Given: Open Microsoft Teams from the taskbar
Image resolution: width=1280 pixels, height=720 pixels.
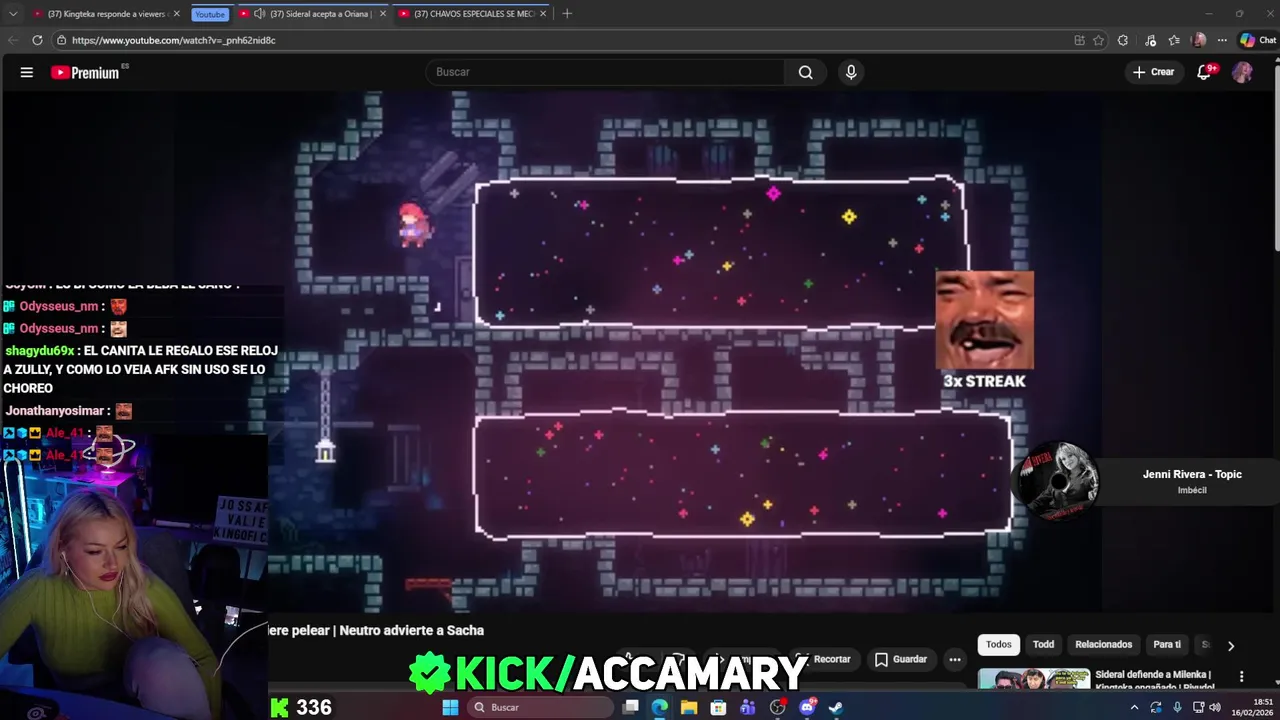Looking at the screenshot, I should (748, 707).
